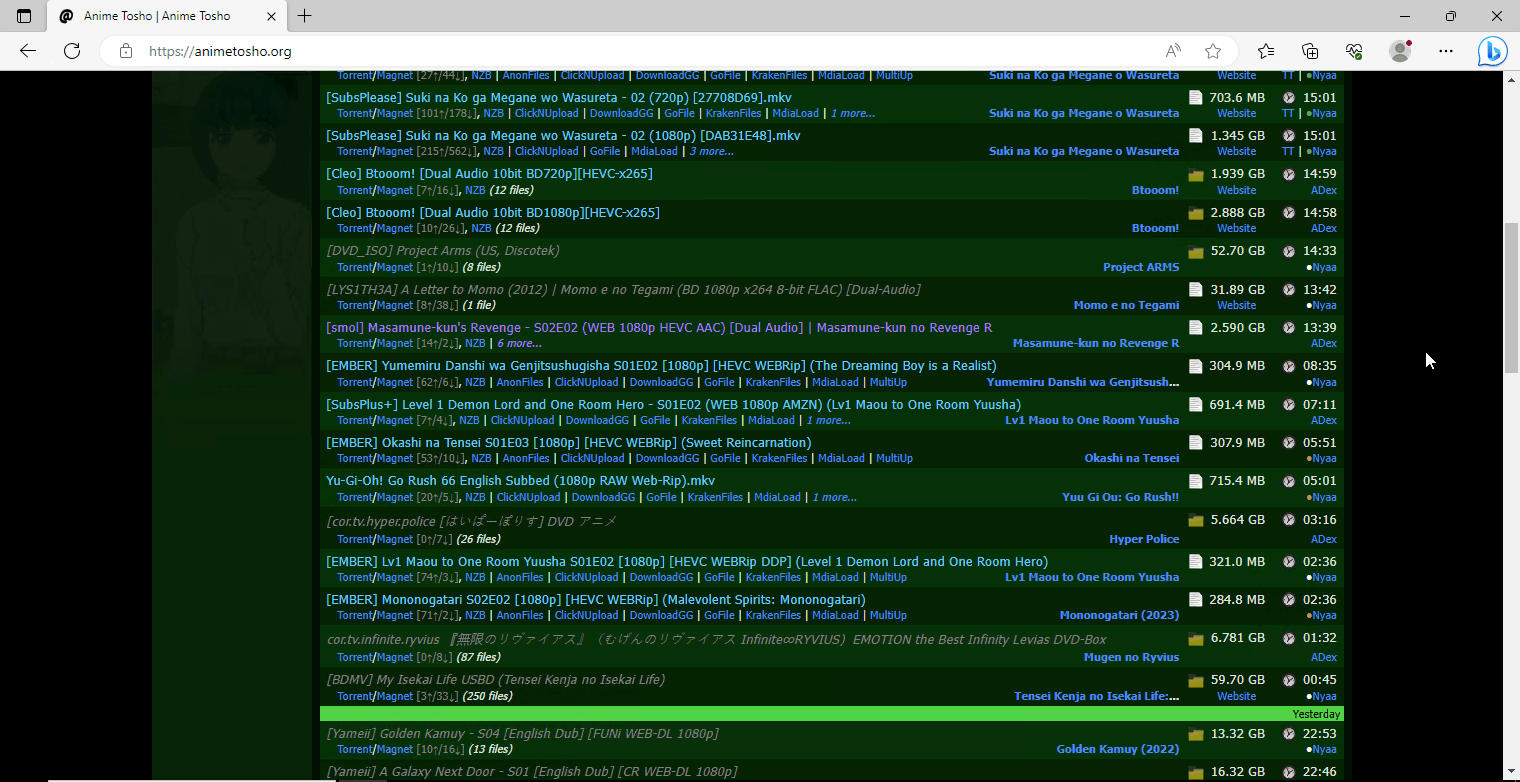
Task: Click KrakenFiles link on Mononogatari row
Action: pyautogui.click(x=773, y=616)
